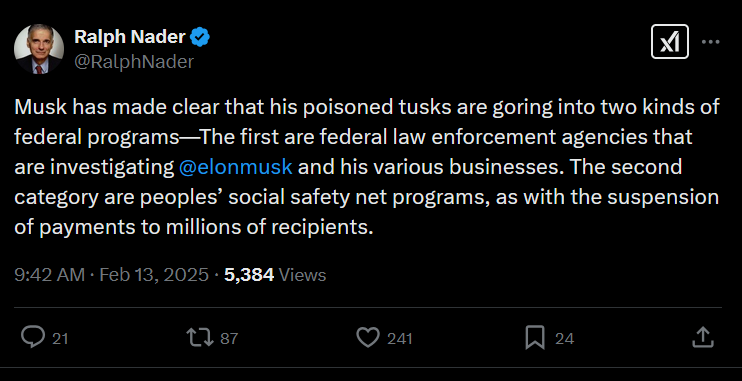Click the share upload arrow icon
This screenshot has width=742, height=381.
click(703, 337)
